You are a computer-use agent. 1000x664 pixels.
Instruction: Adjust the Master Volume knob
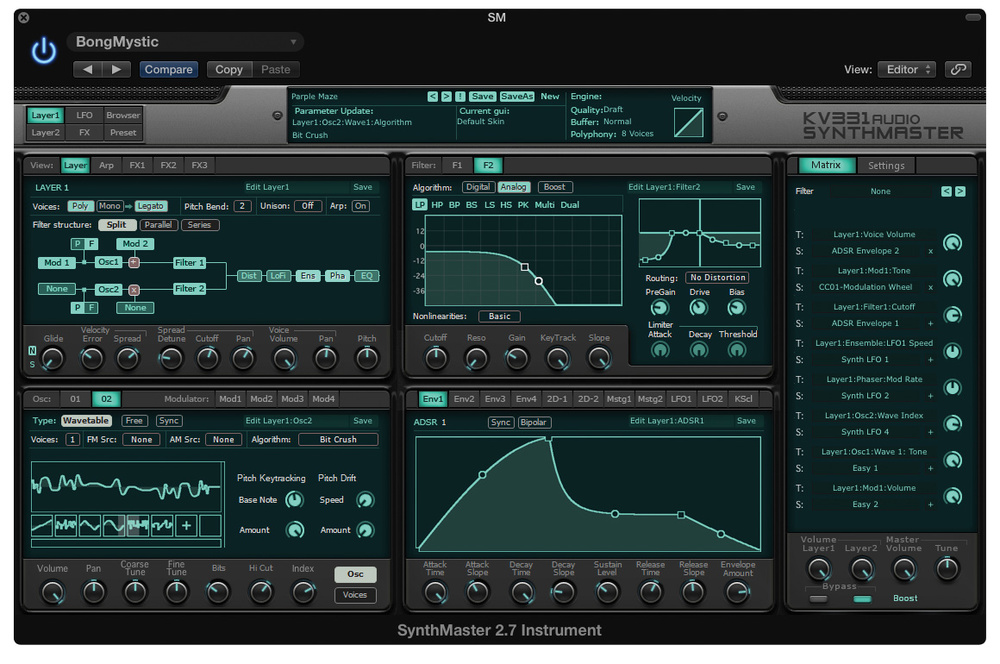pos(903,569)
